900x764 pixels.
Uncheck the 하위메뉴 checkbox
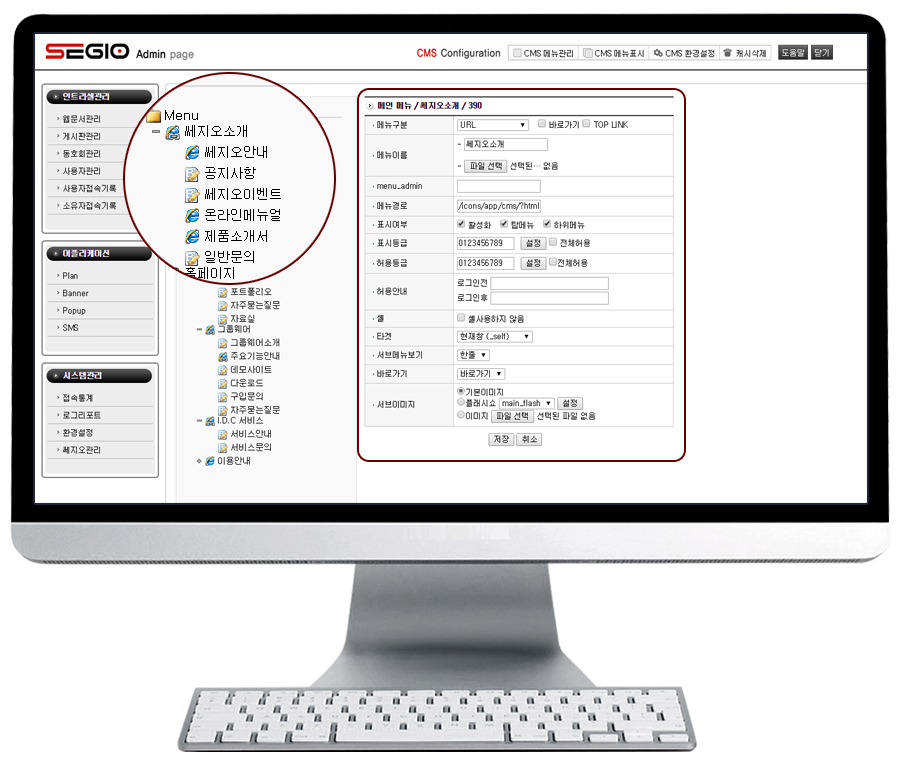(547, 224)
